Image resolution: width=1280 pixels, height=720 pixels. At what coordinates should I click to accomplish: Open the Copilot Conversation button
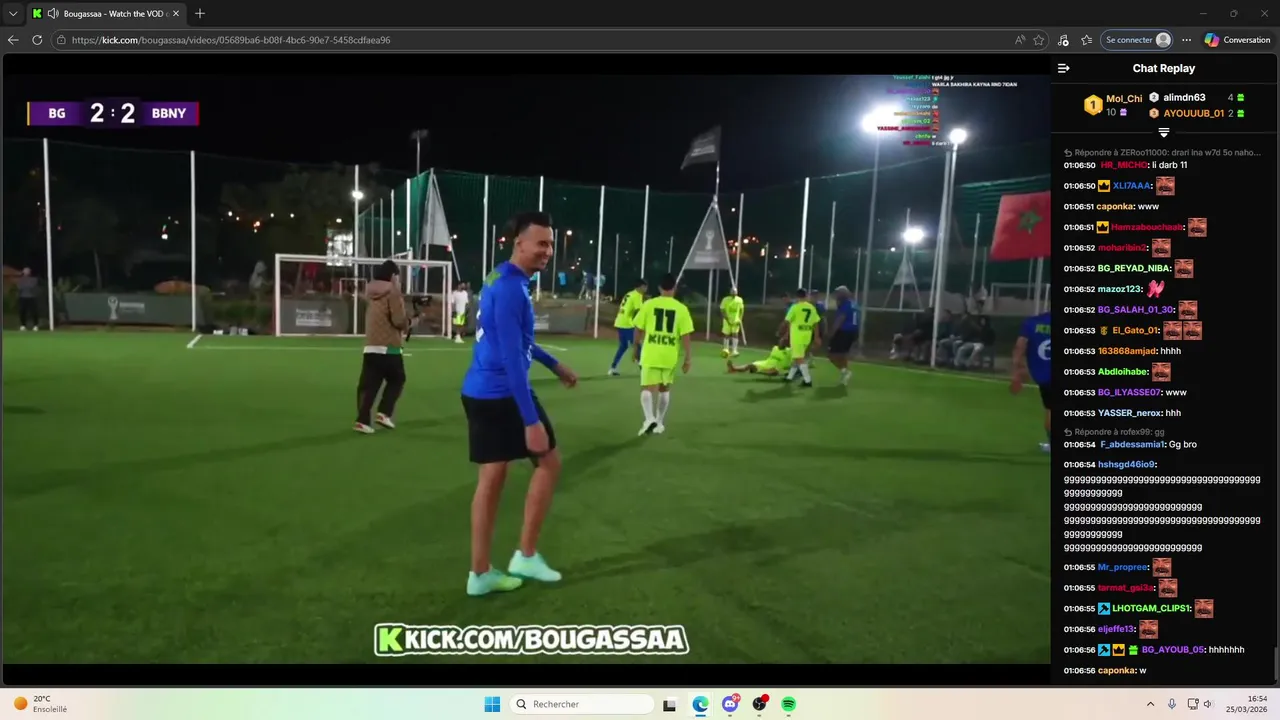(x=1237, y=40)
